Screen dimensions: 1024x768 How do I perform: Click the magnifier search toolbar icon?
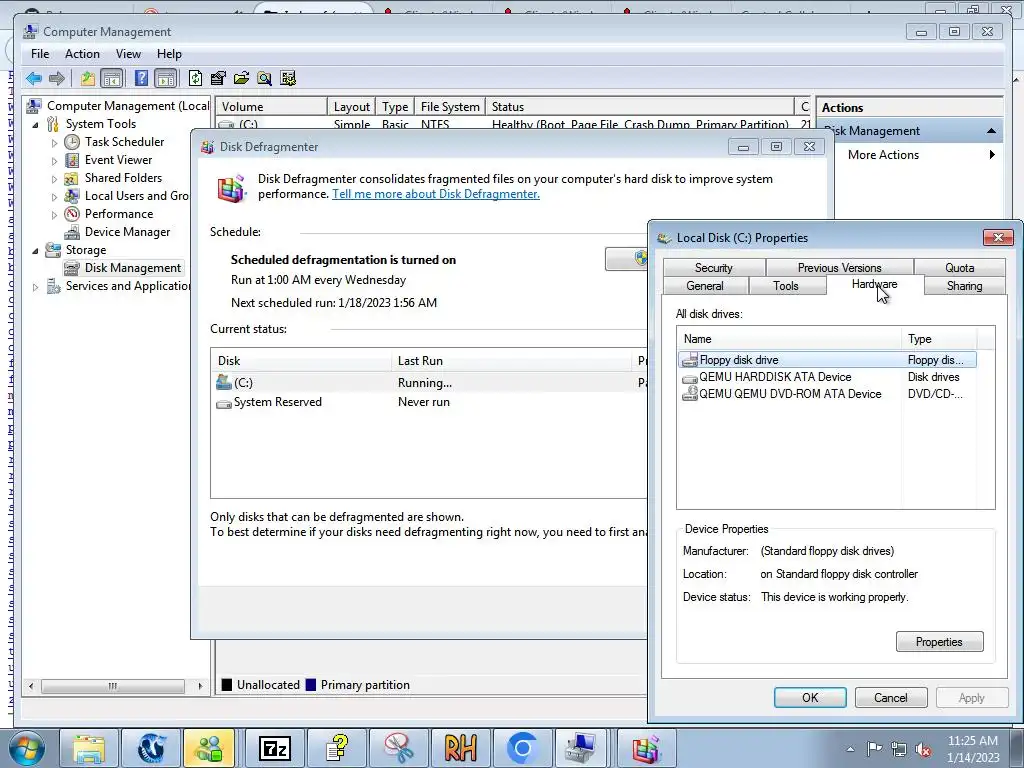point(264,79)
